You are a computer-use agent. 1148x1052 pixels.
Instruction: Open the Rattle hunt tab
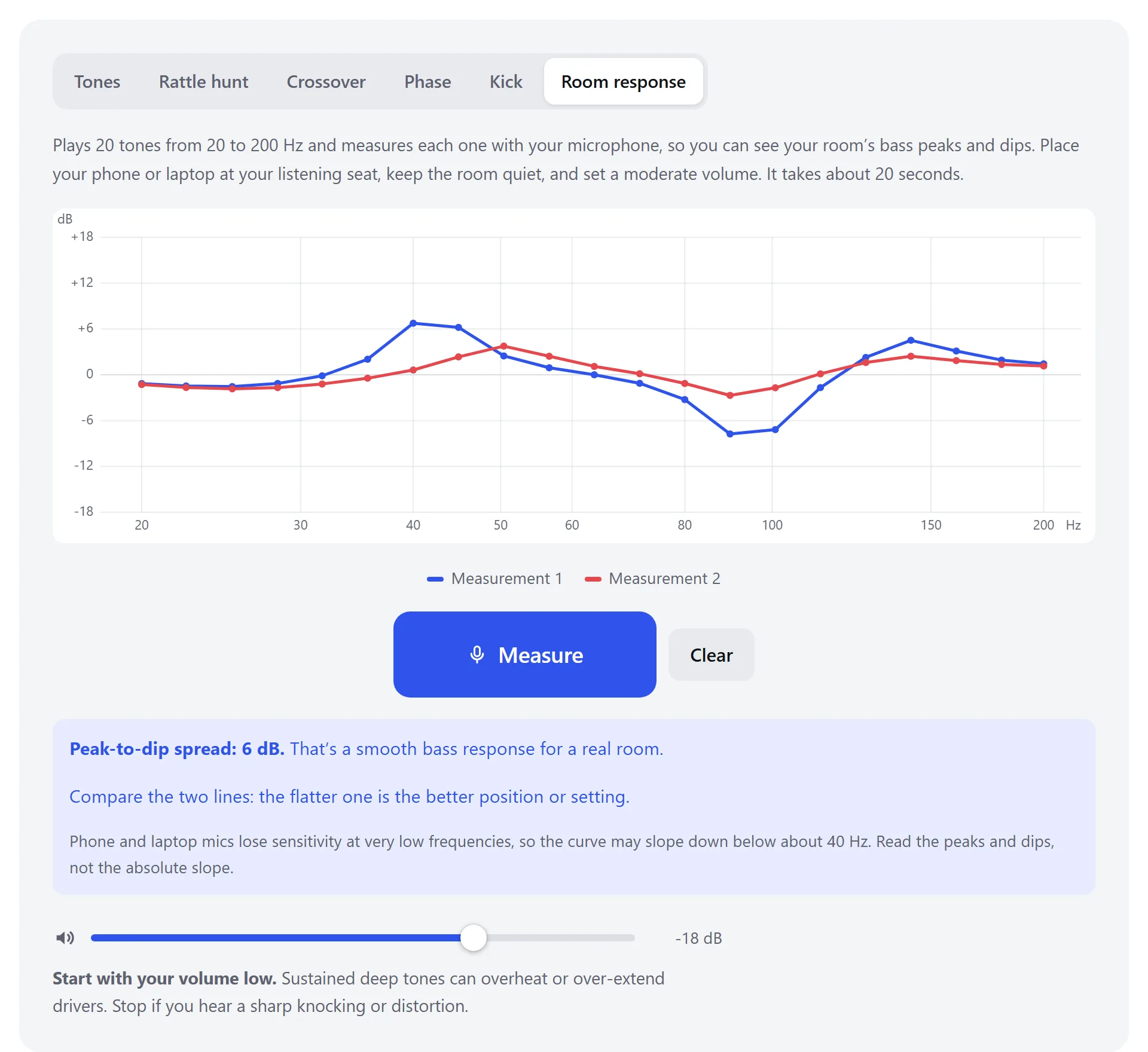(x=203, y=81)
